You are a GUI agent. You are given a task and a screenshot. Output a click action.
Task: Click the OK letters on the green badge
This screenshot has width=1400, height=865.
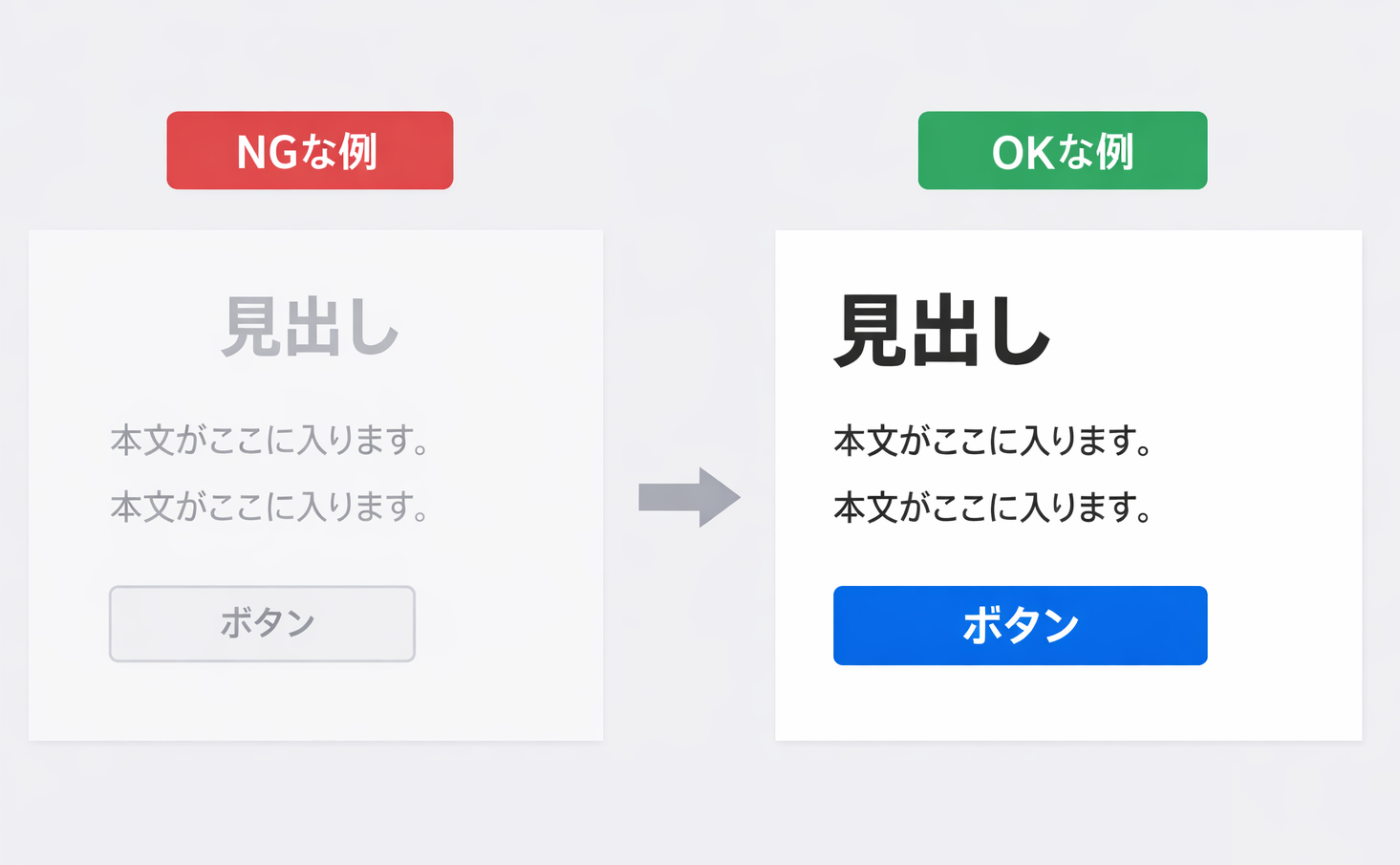pyautogui.click(x=1023, y=153)
